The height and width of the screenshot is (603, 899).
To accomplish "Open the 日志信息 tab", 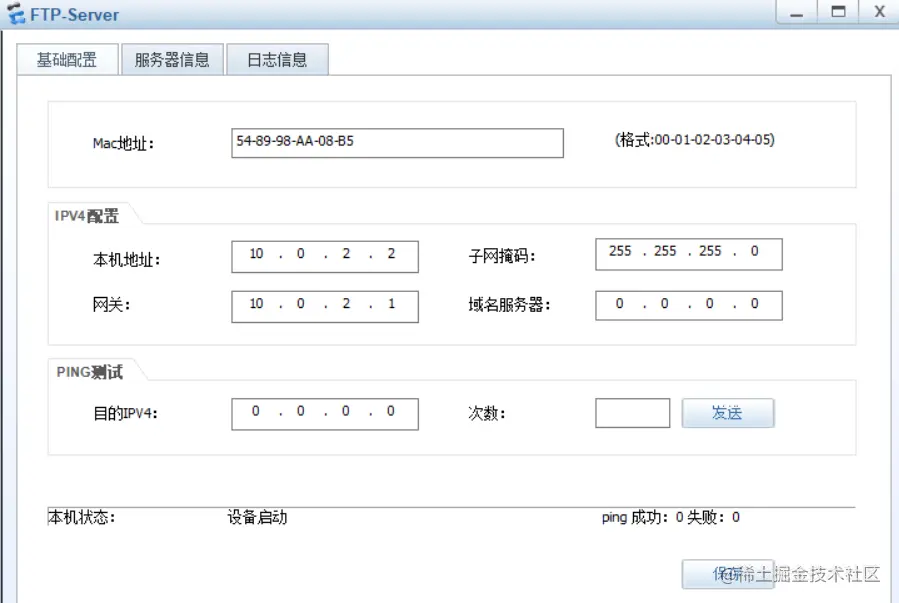I will pos(277,58).
